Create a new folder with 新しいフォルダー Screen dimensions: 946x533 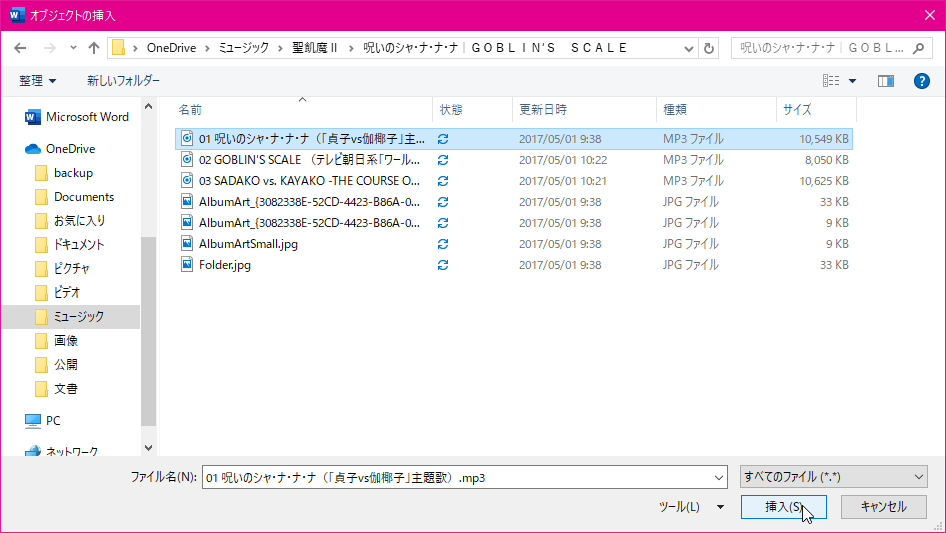click(x=123, y=81)
